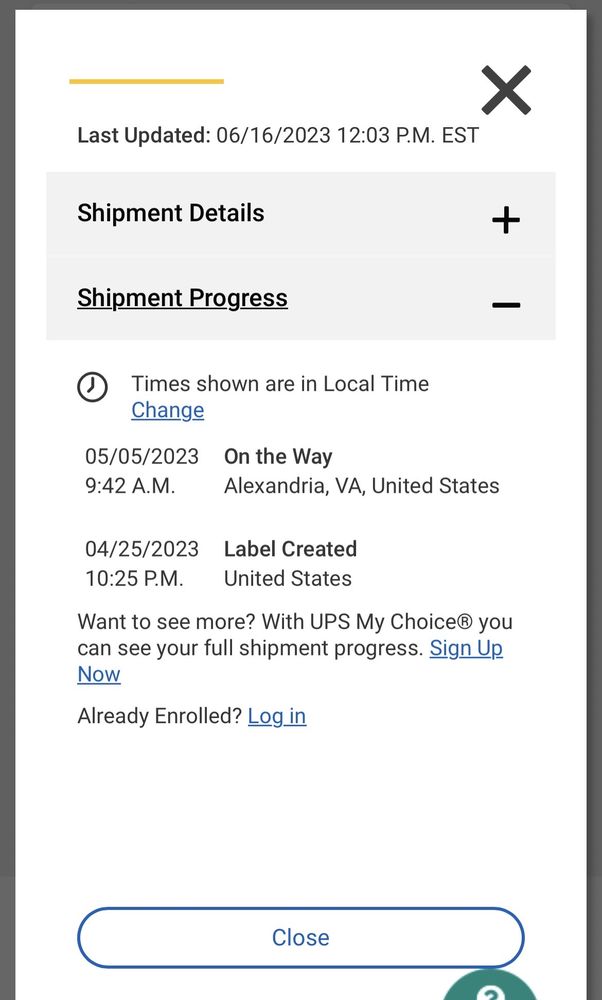
Task: Click the yellow accent bar at the top
Action: [x=146, y=81]
